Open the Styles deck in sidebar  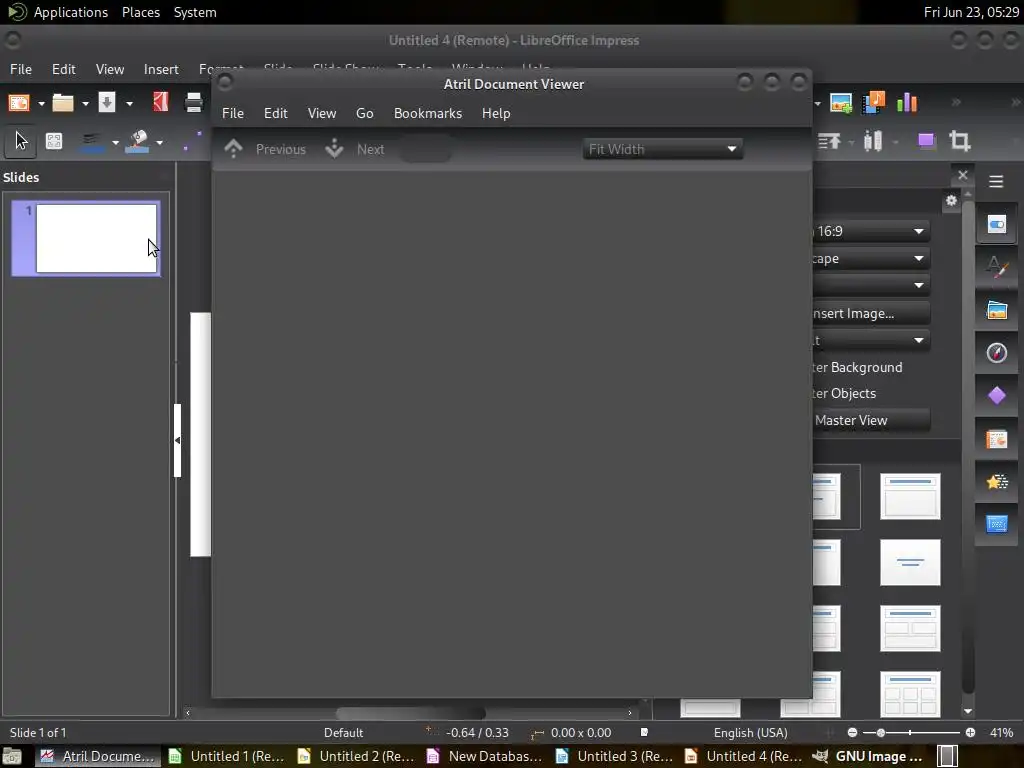[x=997, y=267]
